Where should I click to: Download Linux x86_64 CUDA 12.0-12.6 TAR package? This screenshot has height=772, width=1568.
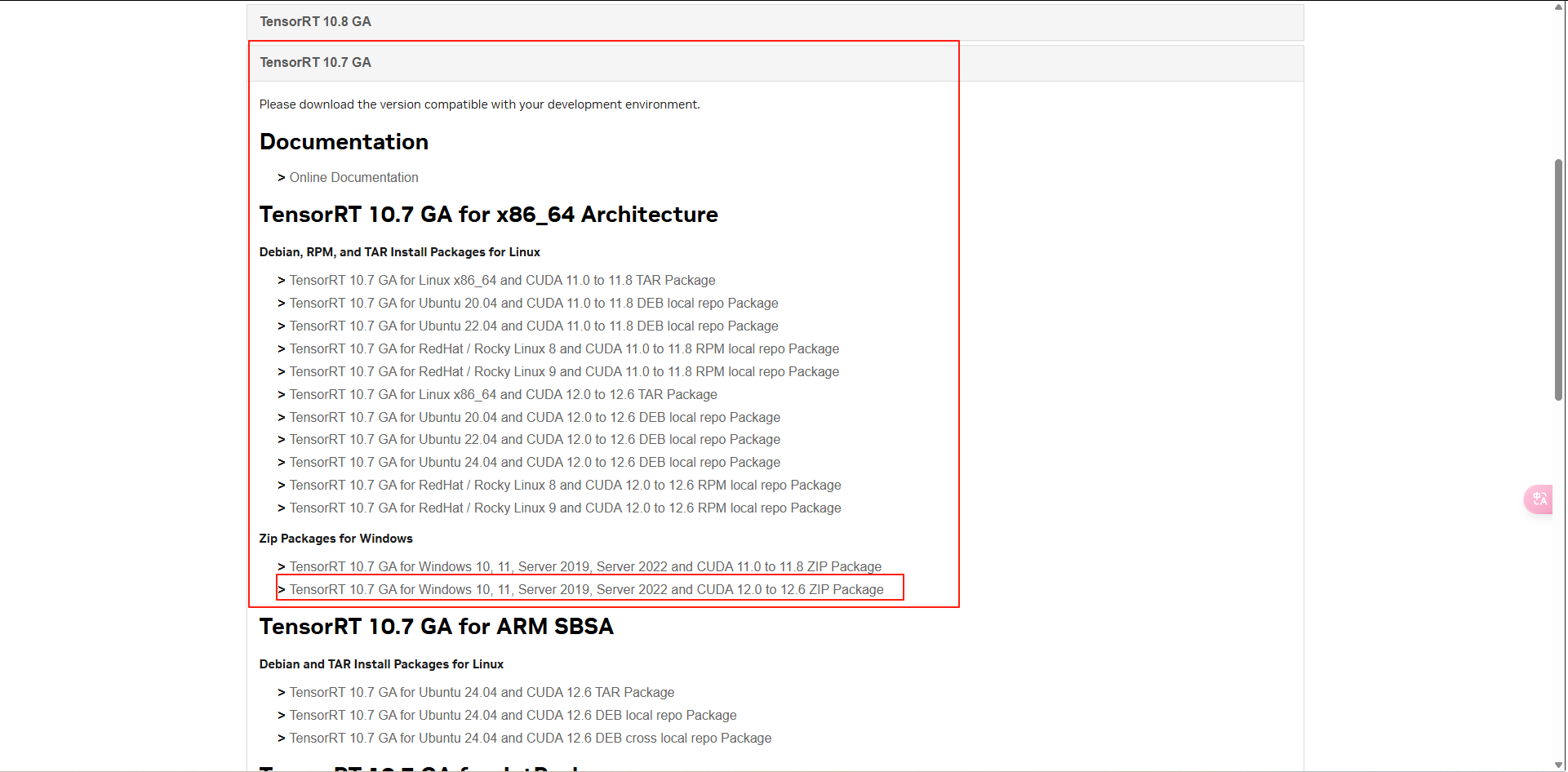[x=504, y=394]
